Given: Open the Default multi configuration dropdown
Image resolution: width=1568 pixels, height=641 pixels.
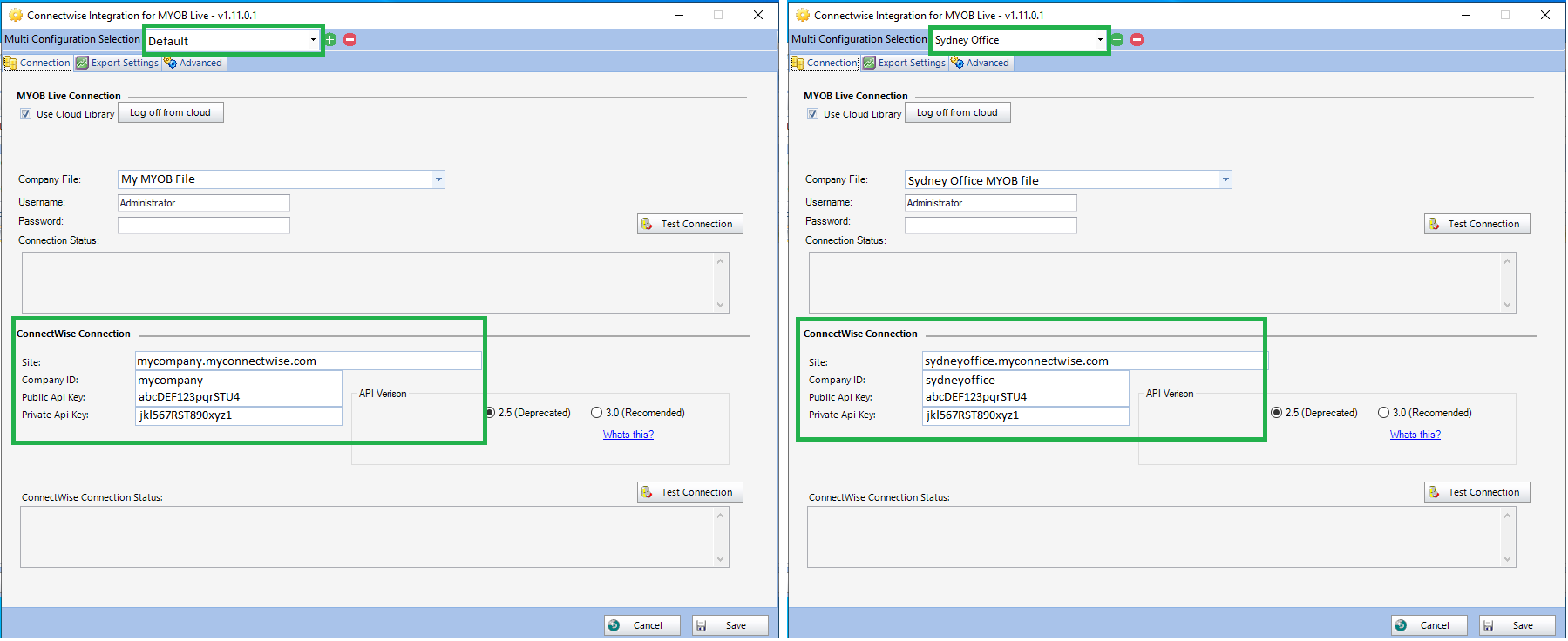Looking at the screenshot, I should pyautogui.click(x=233, y=40).
